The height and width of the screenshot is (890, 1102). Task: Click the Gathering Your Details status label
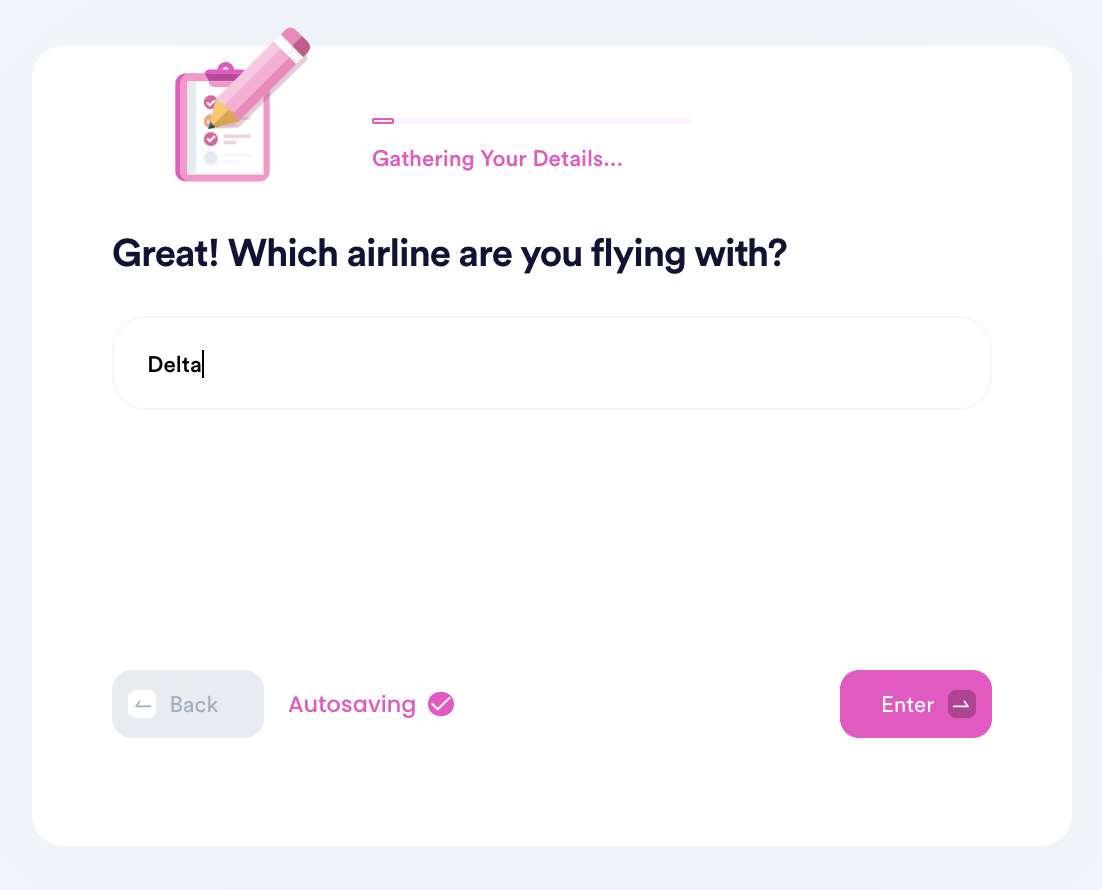[497, 159]
